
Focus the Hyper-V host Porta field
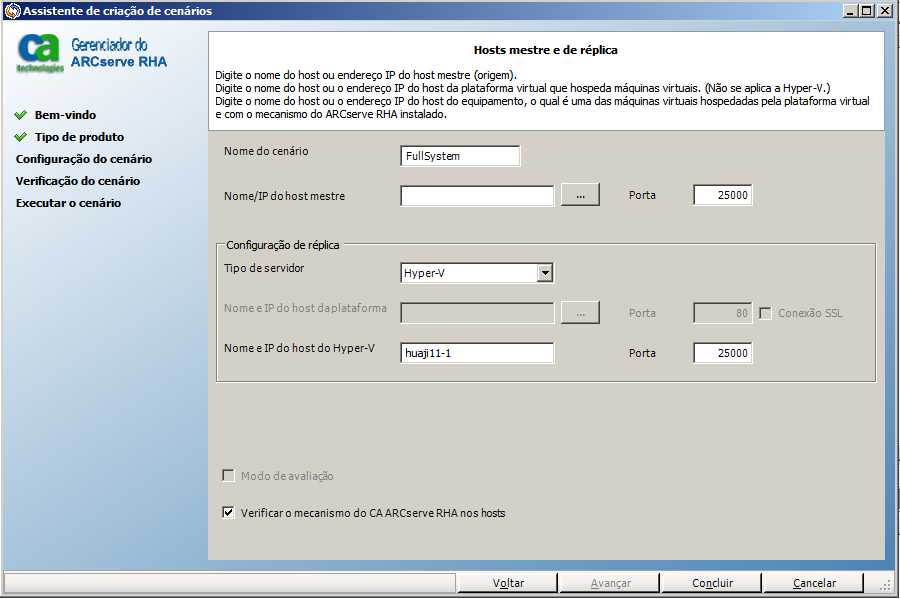point(723,353)
